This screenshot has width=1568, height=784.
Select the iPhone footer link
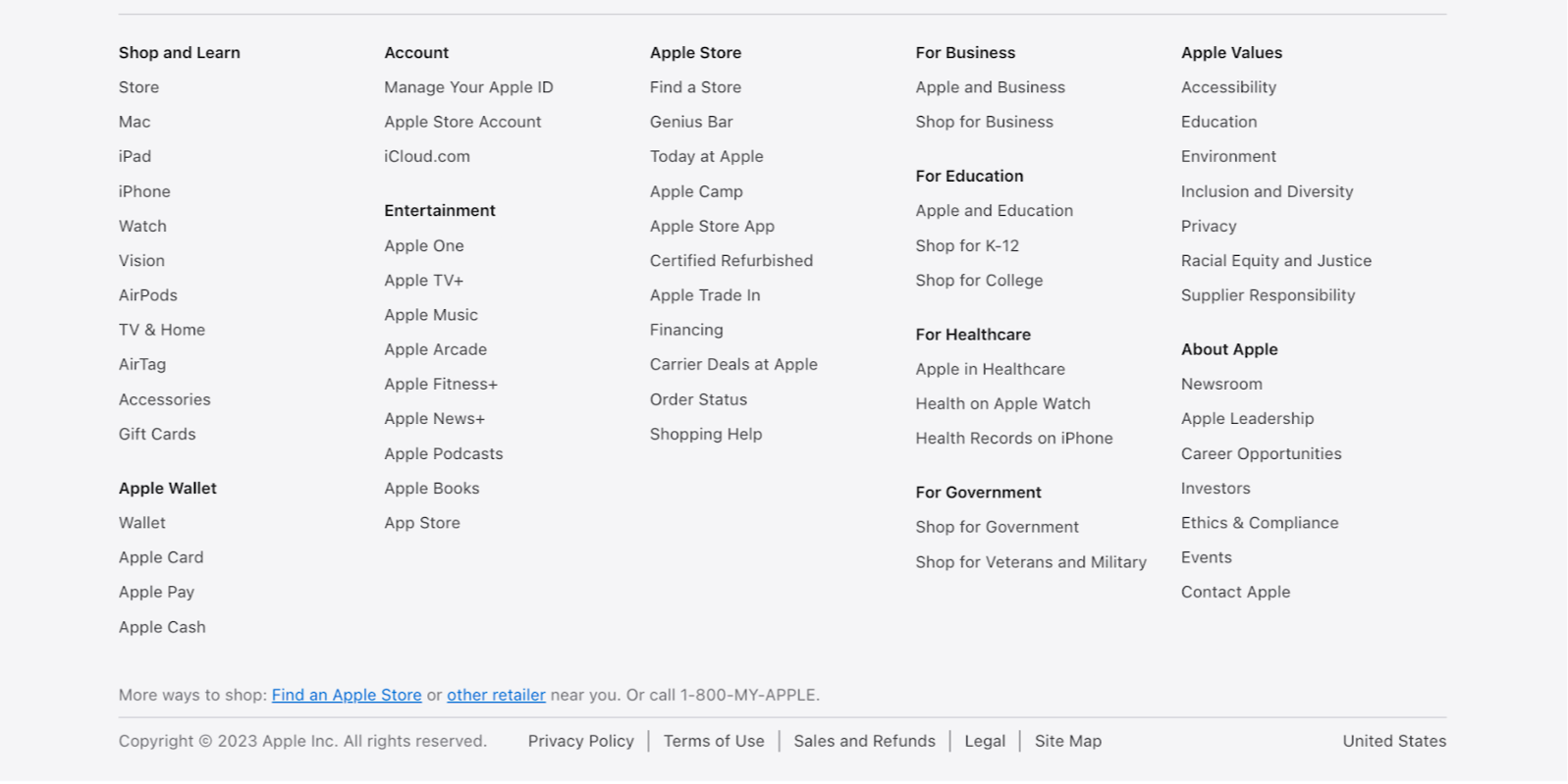144,191
